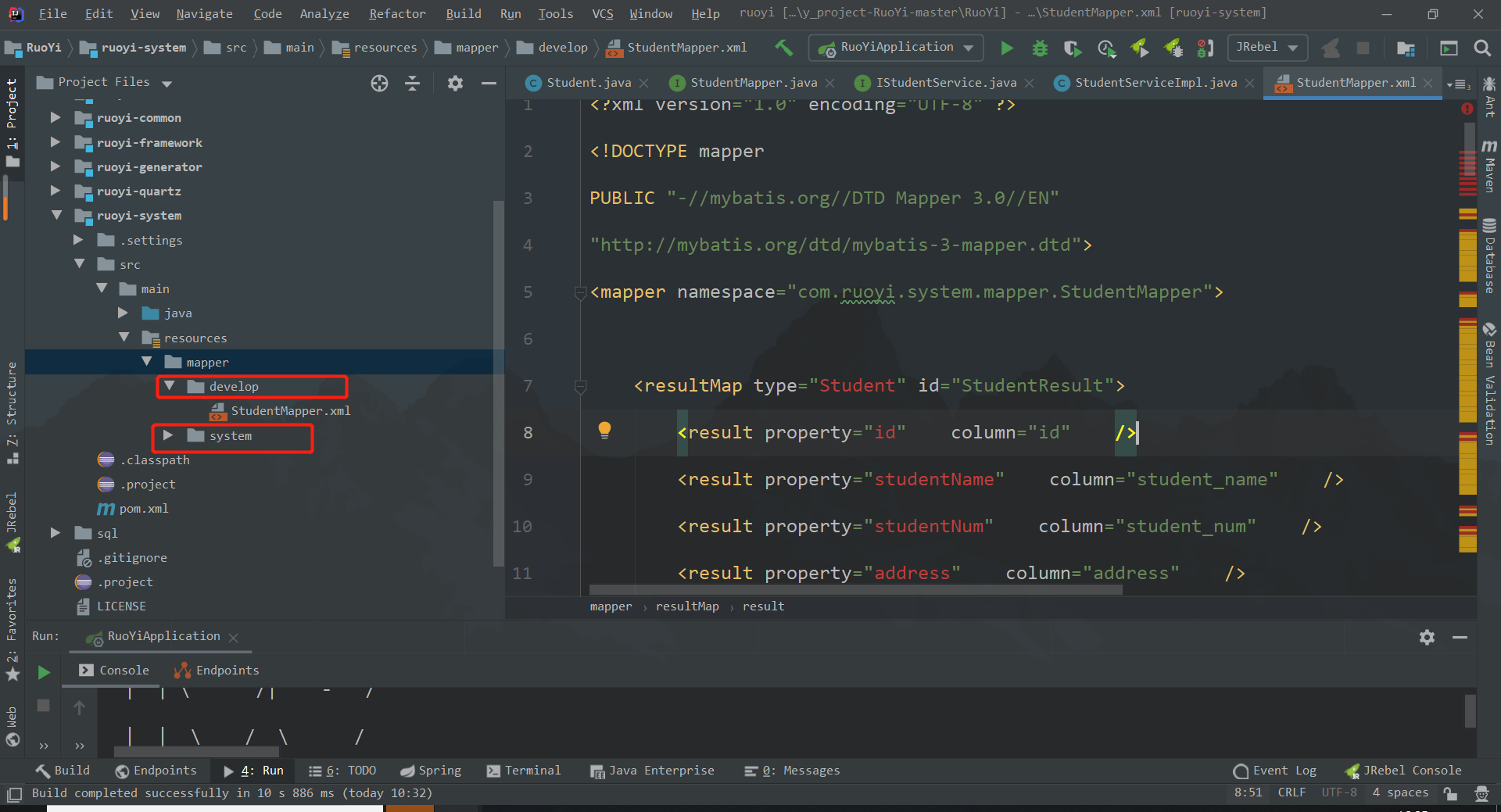This screenshot has height=812, width=1501.
Task: Click the red error indicator above the gutter
Action: pyautogui.click(x=1467, y=109)
